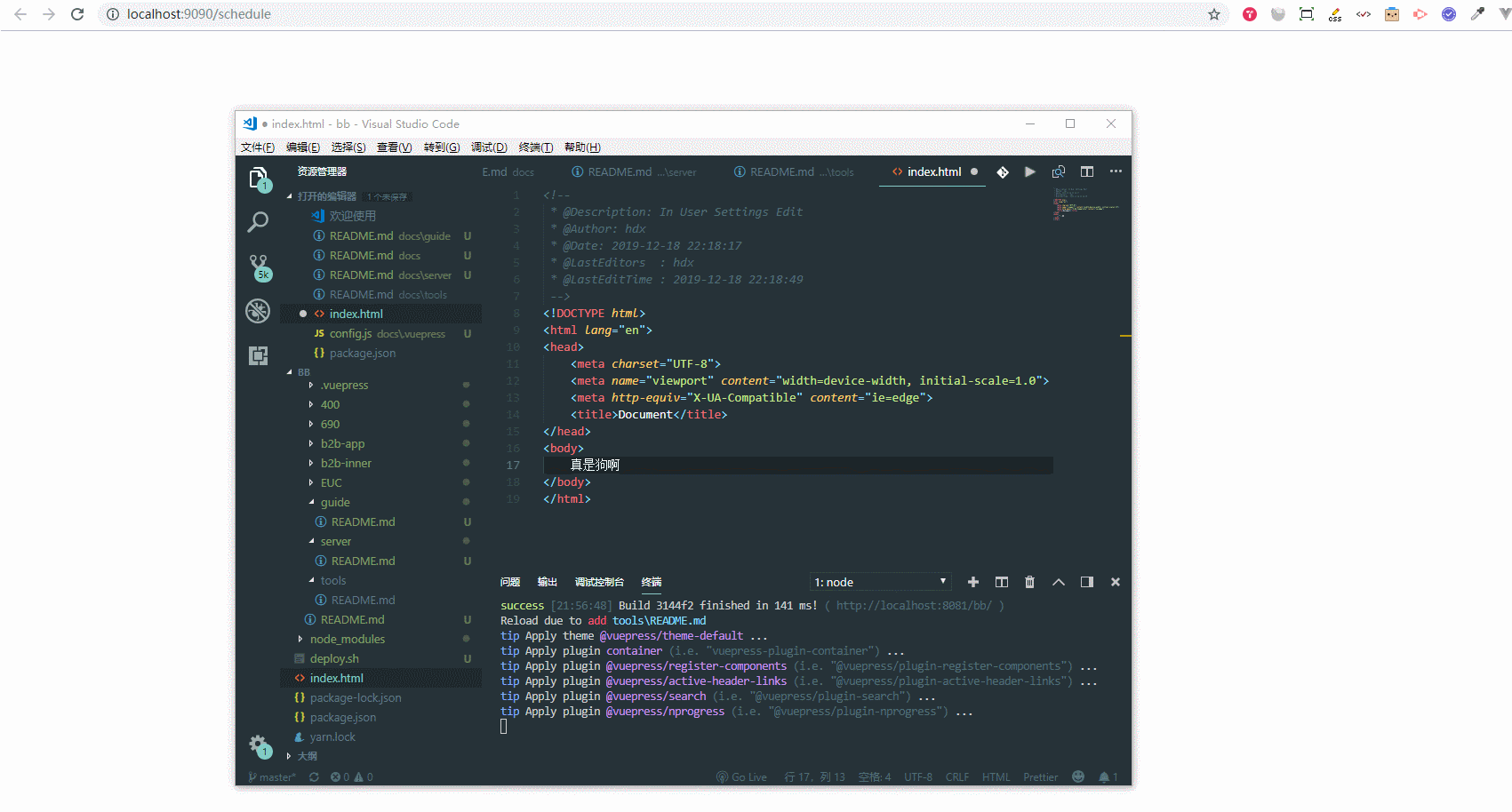
Task: Open the Debug view in activity bar
Action: (258, 310)
